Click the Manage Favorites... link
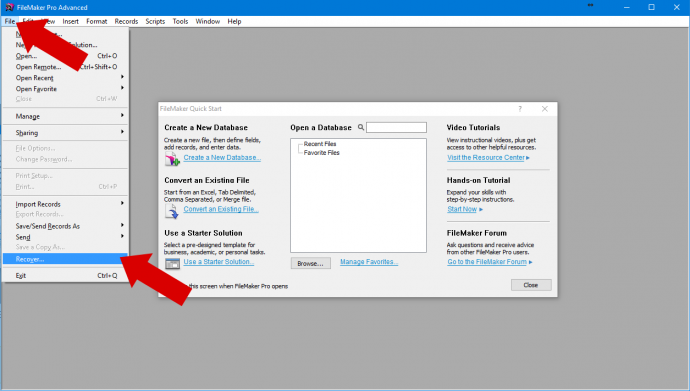Screen dimensions: 690x391 (x=369, y=262)
